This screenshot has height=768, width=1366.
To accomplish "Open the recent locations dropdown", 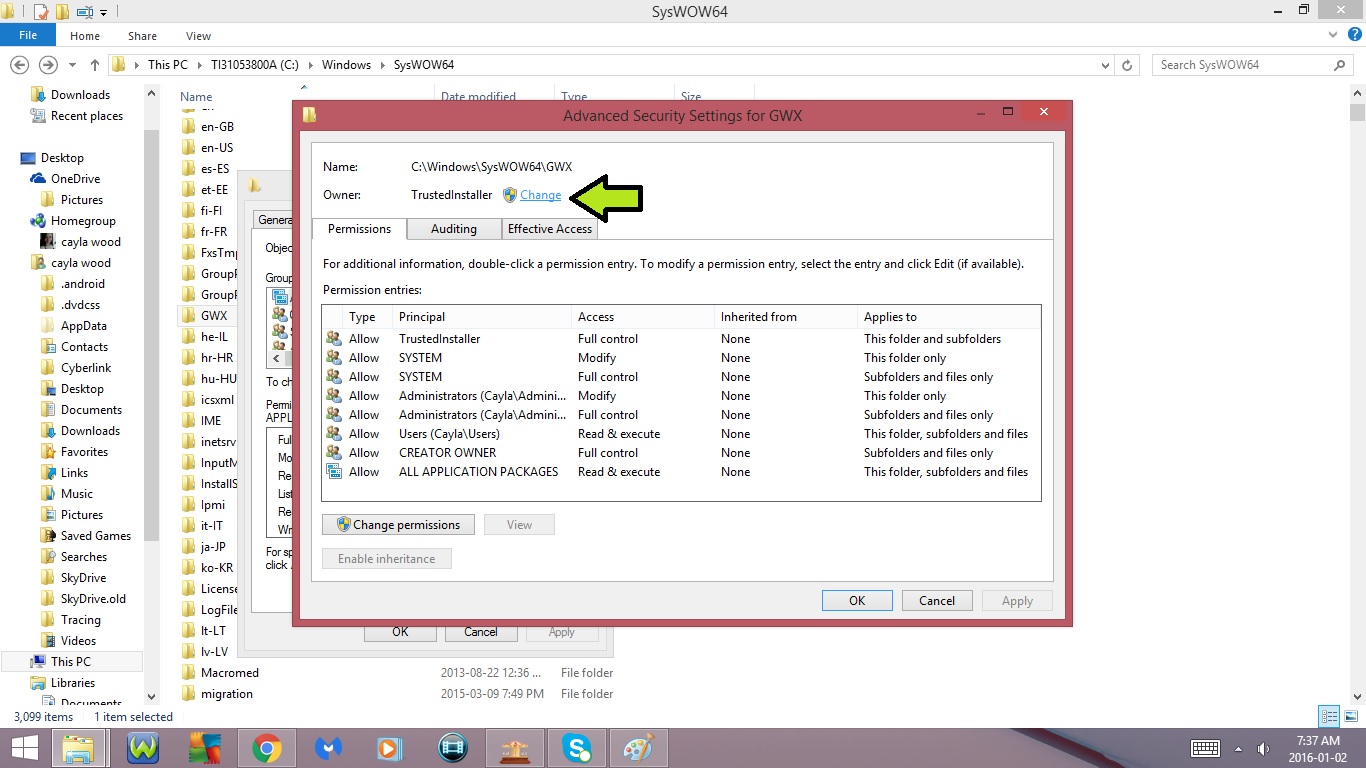I will 72,65.
